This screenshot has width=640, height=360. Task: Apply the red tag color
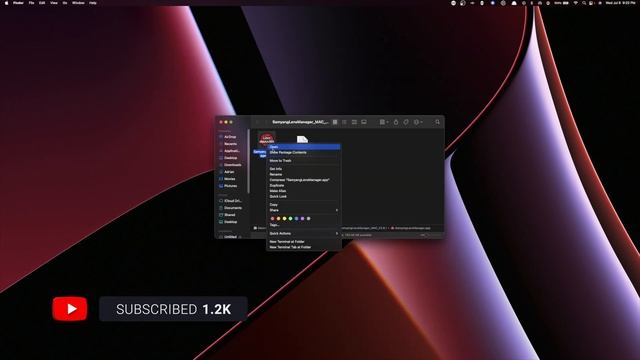pos(273,219)
